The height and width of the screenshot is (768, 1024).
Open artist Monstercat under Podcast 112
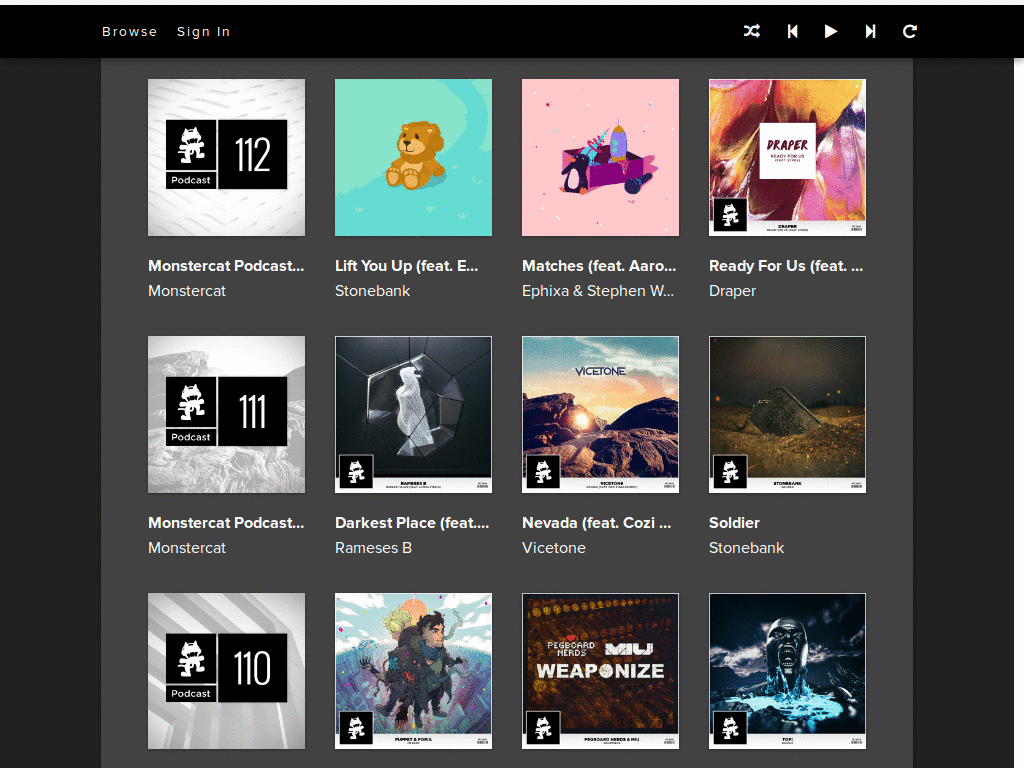(187, 291)
